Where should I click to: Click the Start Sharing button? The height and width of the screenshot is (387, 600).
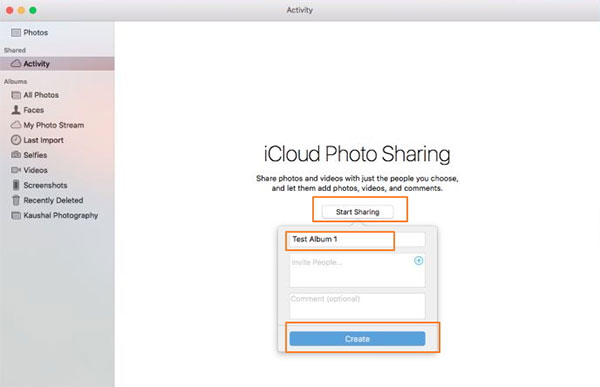(358, 212)
